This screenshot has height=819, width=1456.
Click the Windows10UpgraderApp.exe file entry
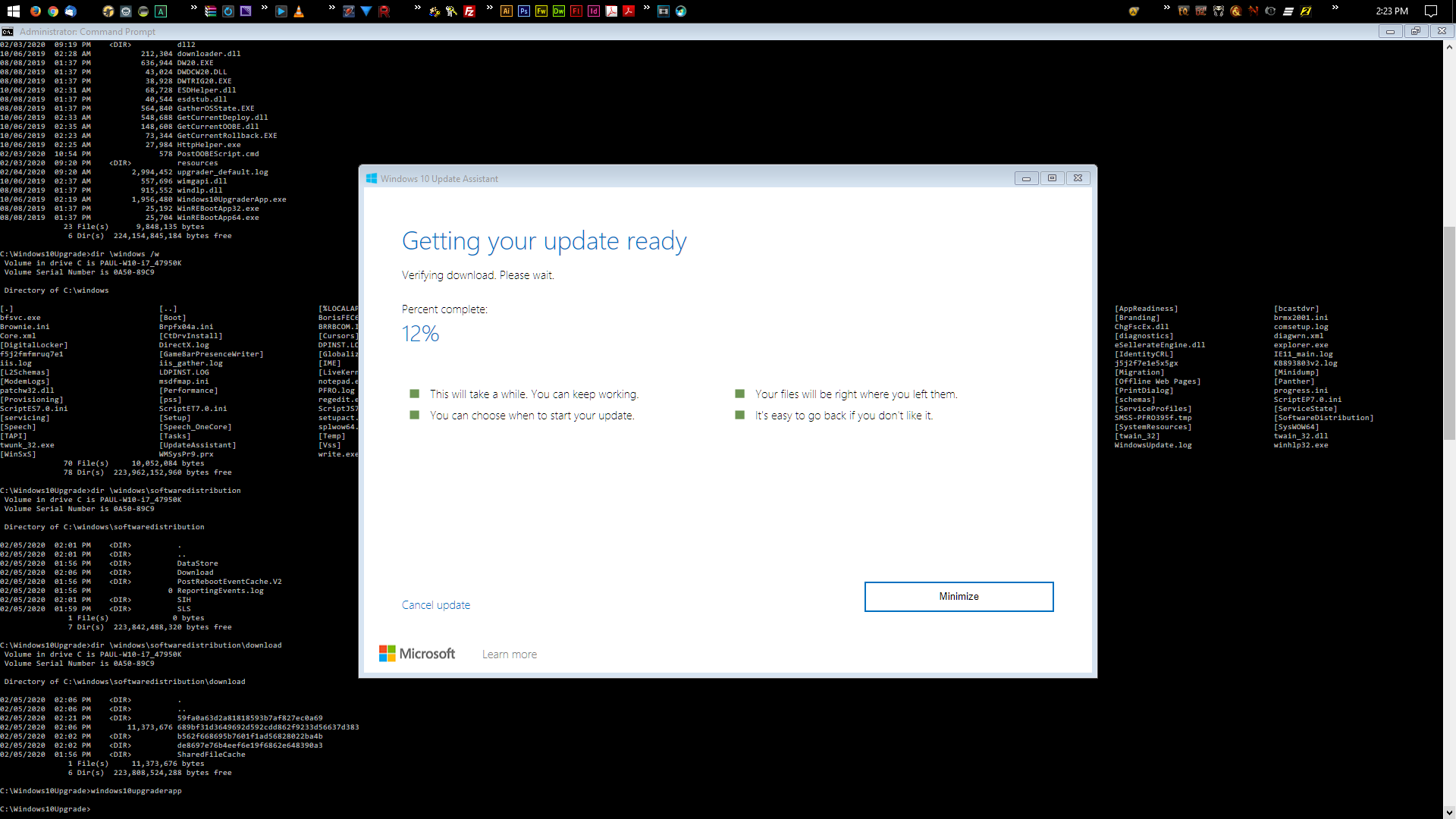pyautogui.click(x=231, y=199)
